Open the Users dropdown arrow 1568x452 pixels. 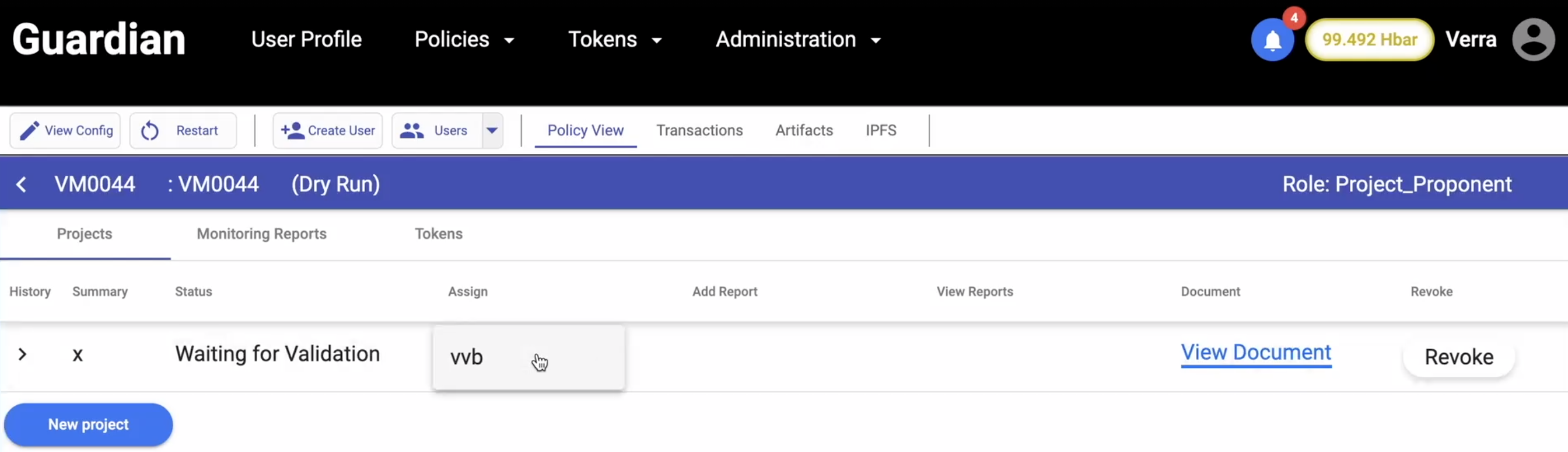[492, 130]
